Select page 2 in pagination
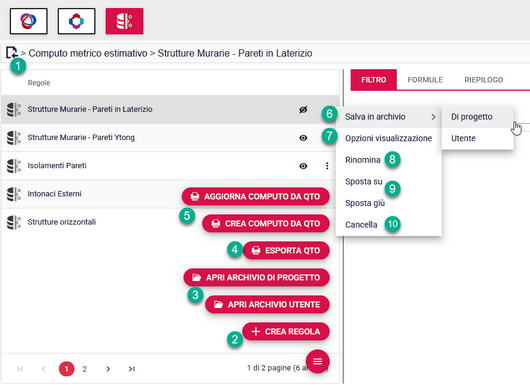The height and width of the screenshot is (385, 530). tap(85, 369)
